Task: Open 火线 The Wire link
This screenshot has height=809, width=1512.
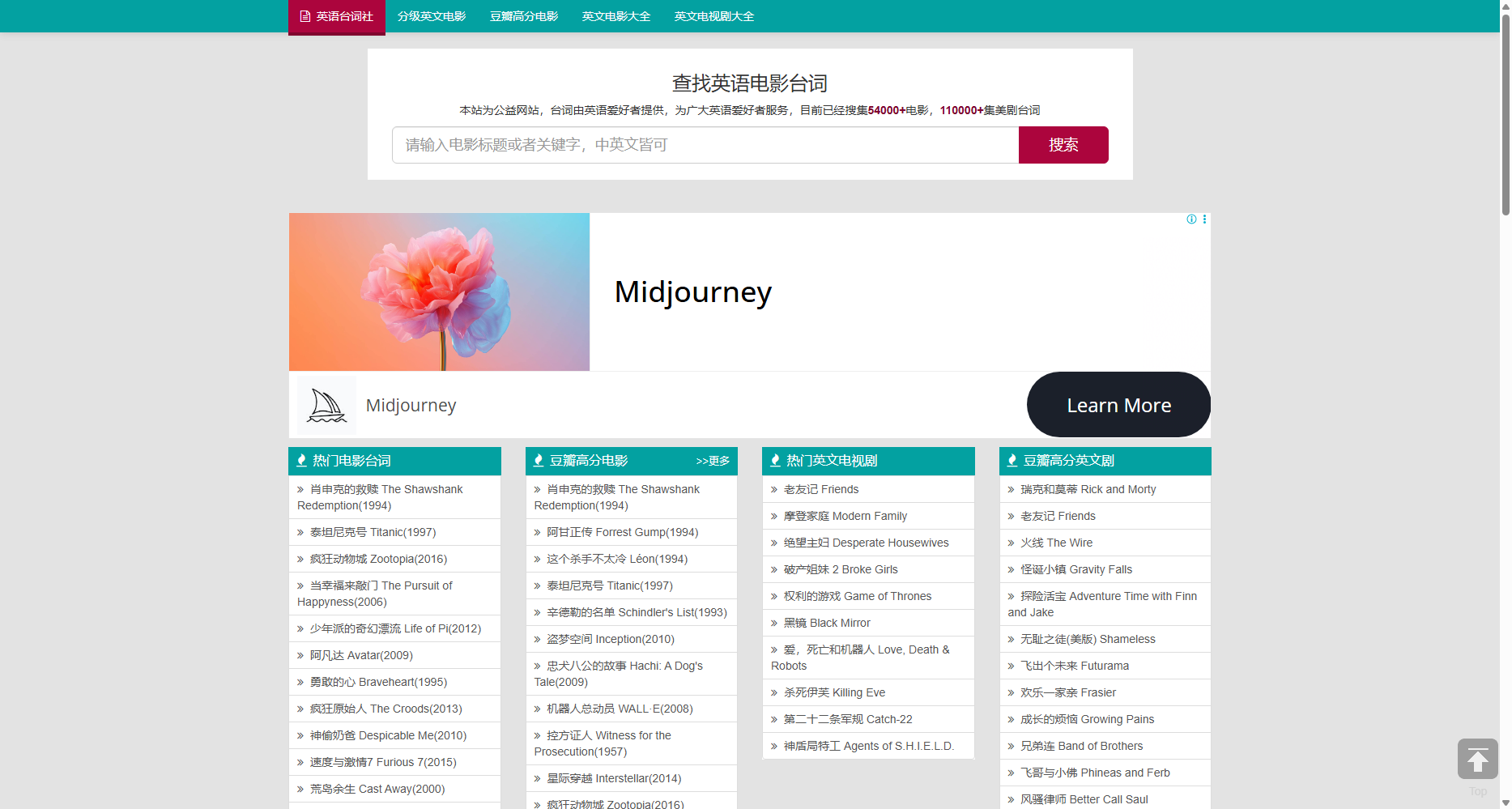Action: (x=1056, y=543)
